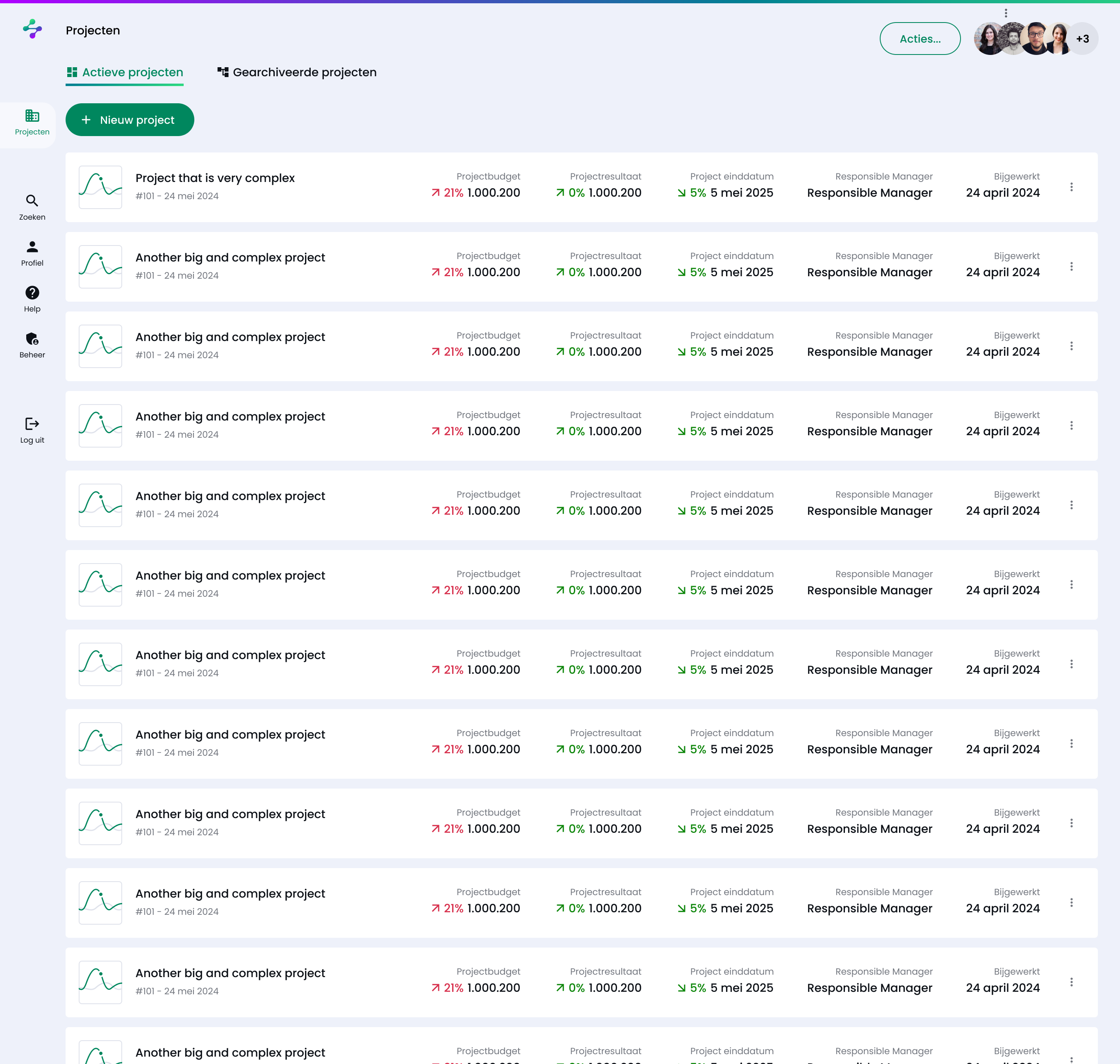Open Projecten in the left sidebar
The width and height of the screenshot is (1120, 1064).
tap(32, 123)
